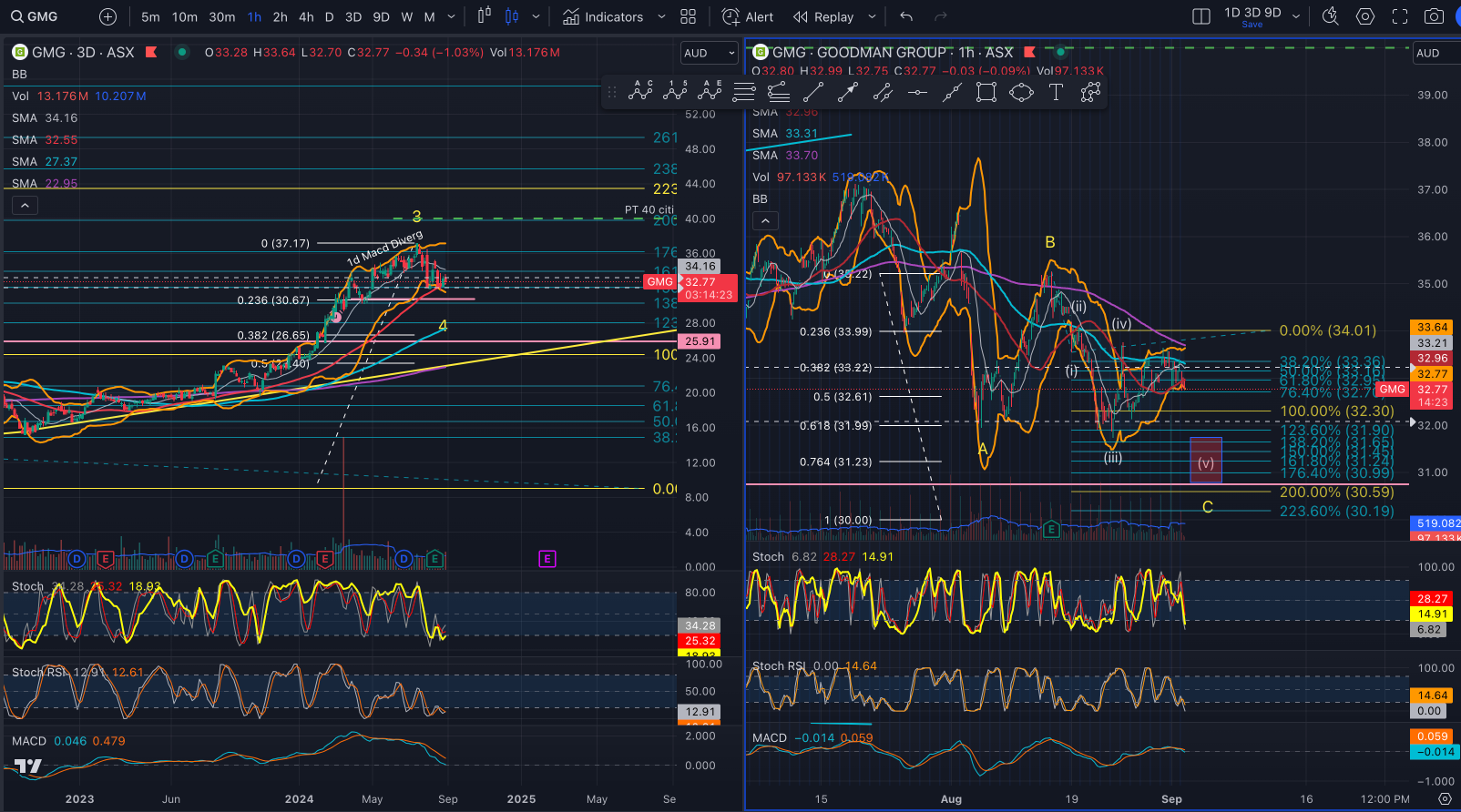
Task: Click the 'PT 40 citi' label
Action: point(649,209)
